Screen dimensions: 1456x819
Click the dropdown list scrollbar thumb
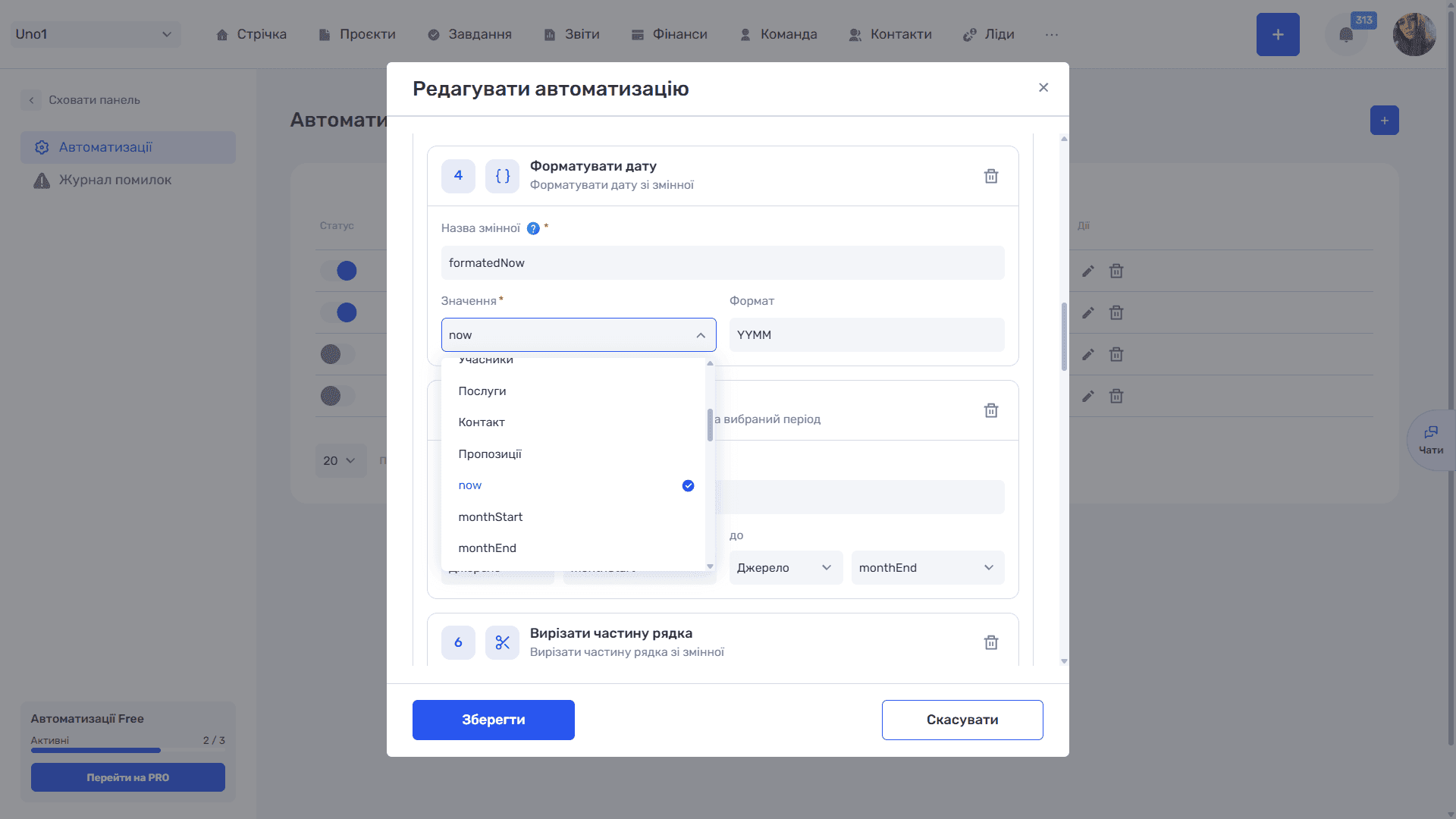click(710, 425)
